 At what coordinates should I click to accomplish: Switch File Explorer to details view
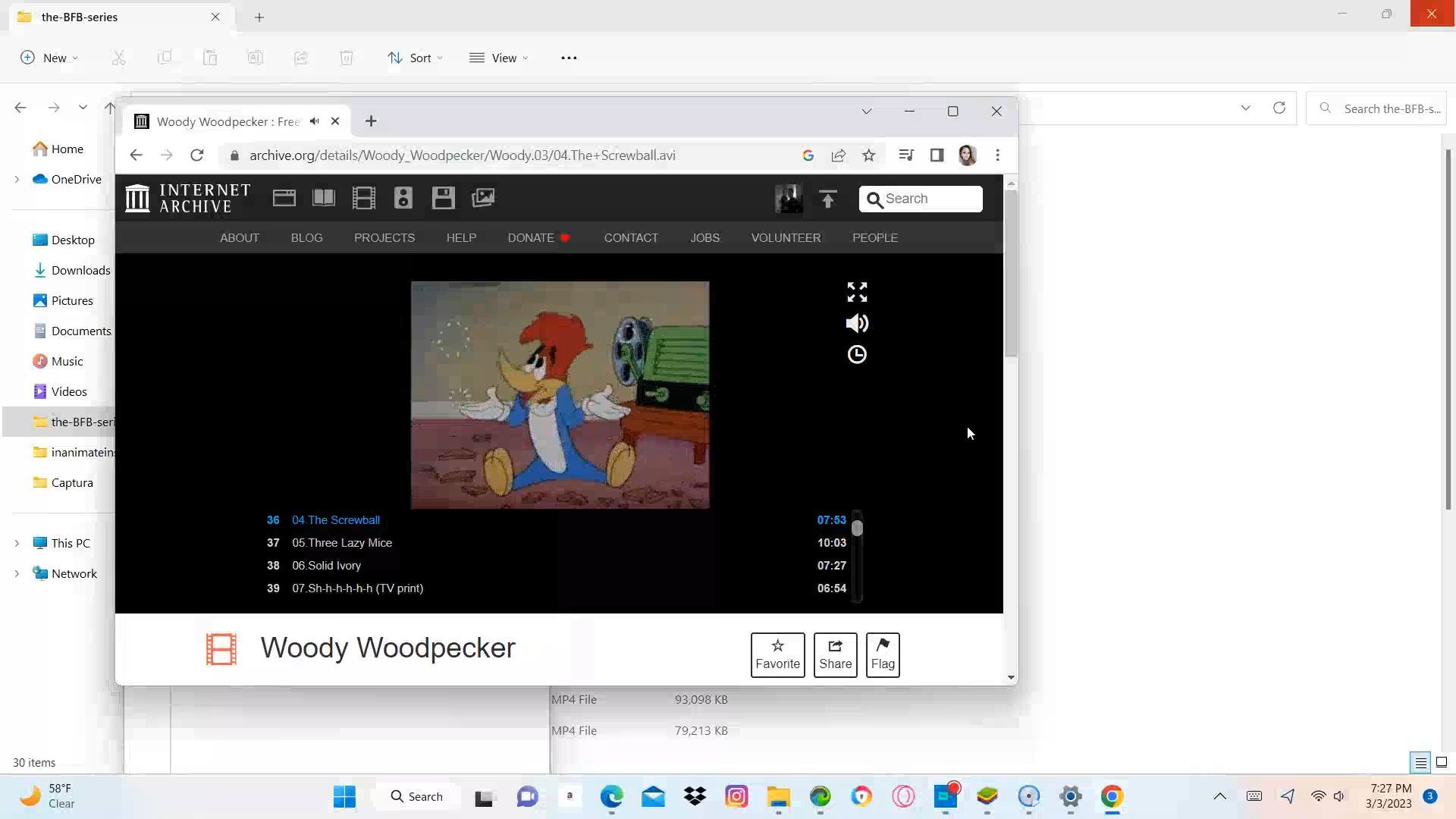1421,763
